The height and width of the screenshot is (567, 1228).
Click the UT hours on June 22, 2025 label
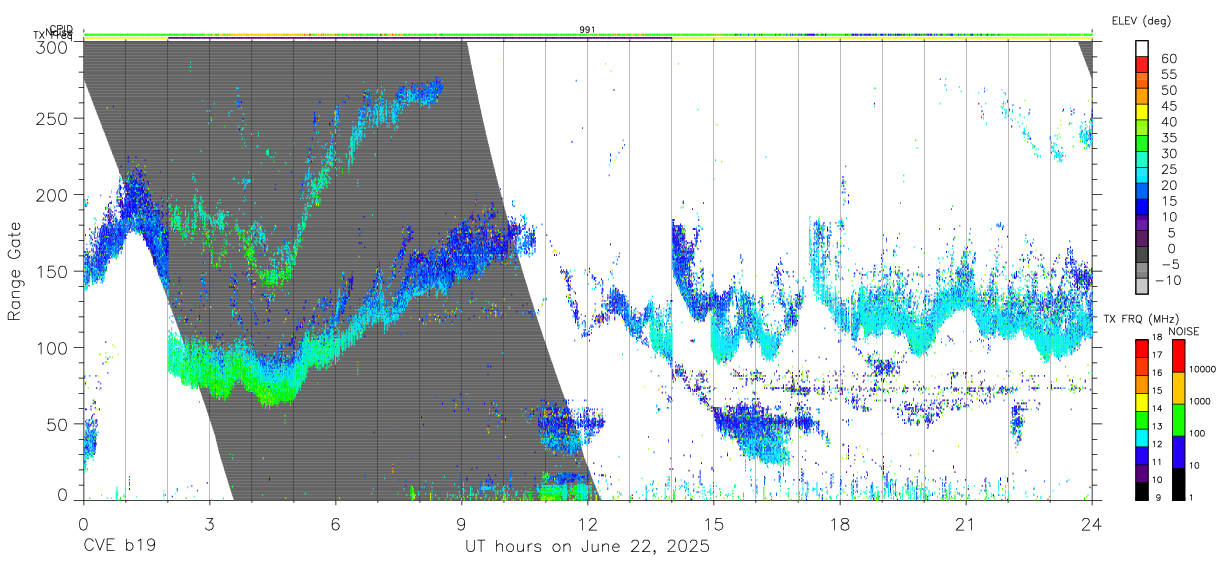tap(587, 547)
